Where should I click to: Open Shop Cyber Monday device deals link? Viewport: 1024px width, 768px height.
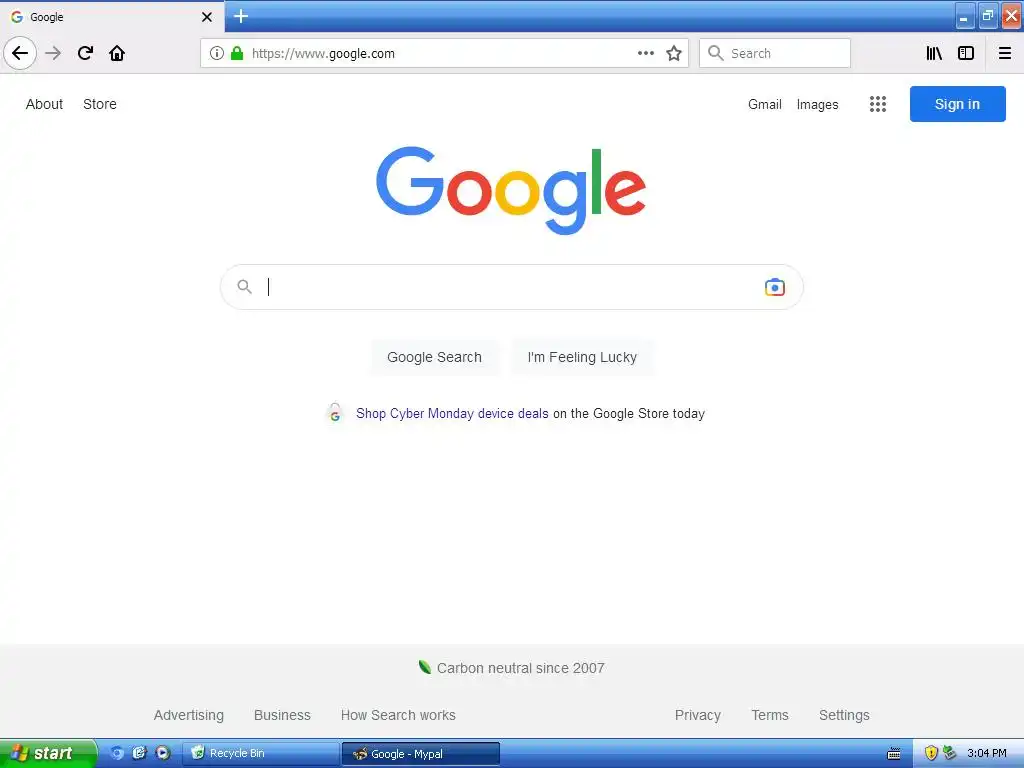click(452, 413)
